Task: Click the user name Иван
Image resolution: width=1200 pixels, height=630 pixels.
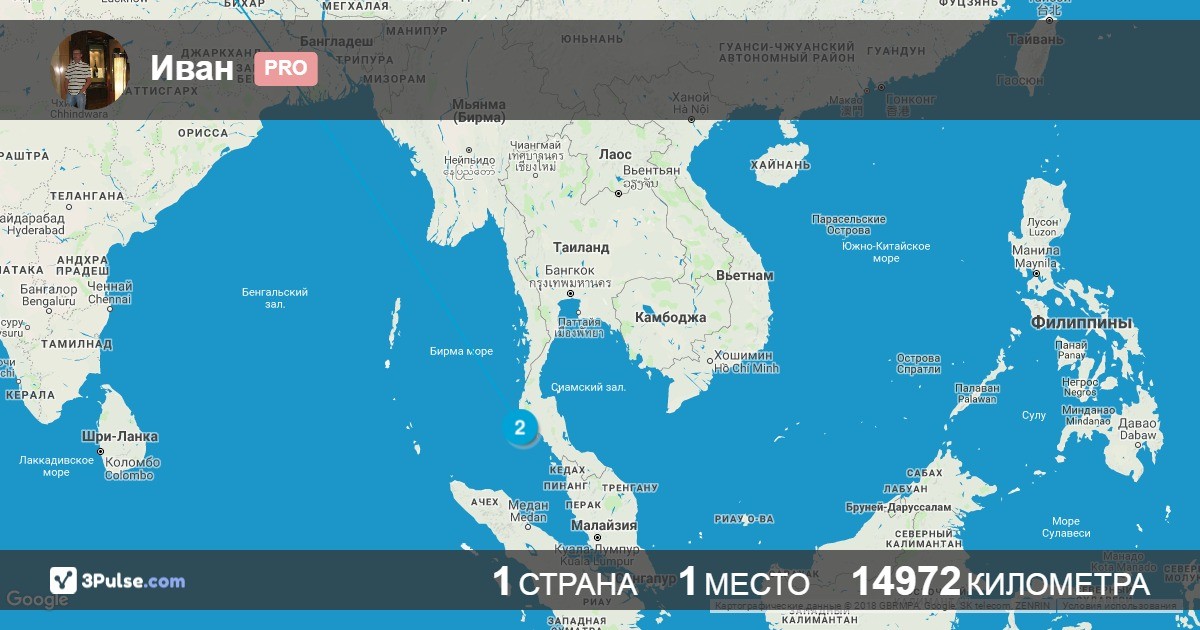Action: tap(192, 68)
